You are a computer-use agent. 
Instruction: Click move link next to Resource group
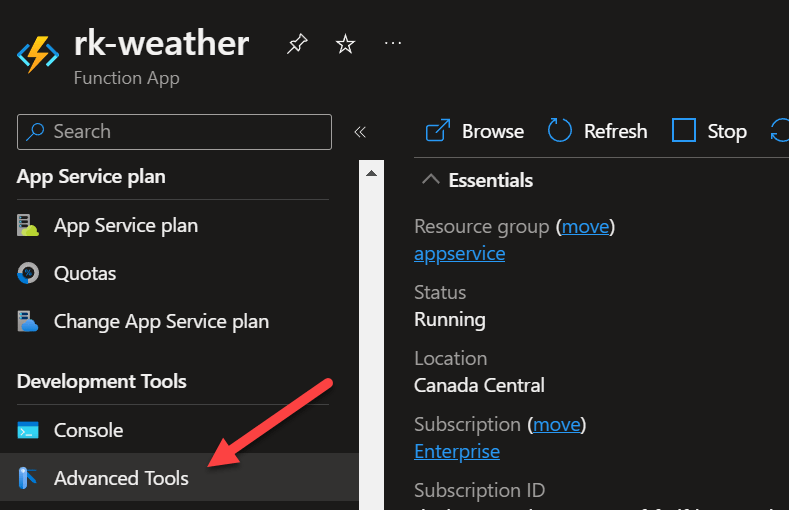585,227
